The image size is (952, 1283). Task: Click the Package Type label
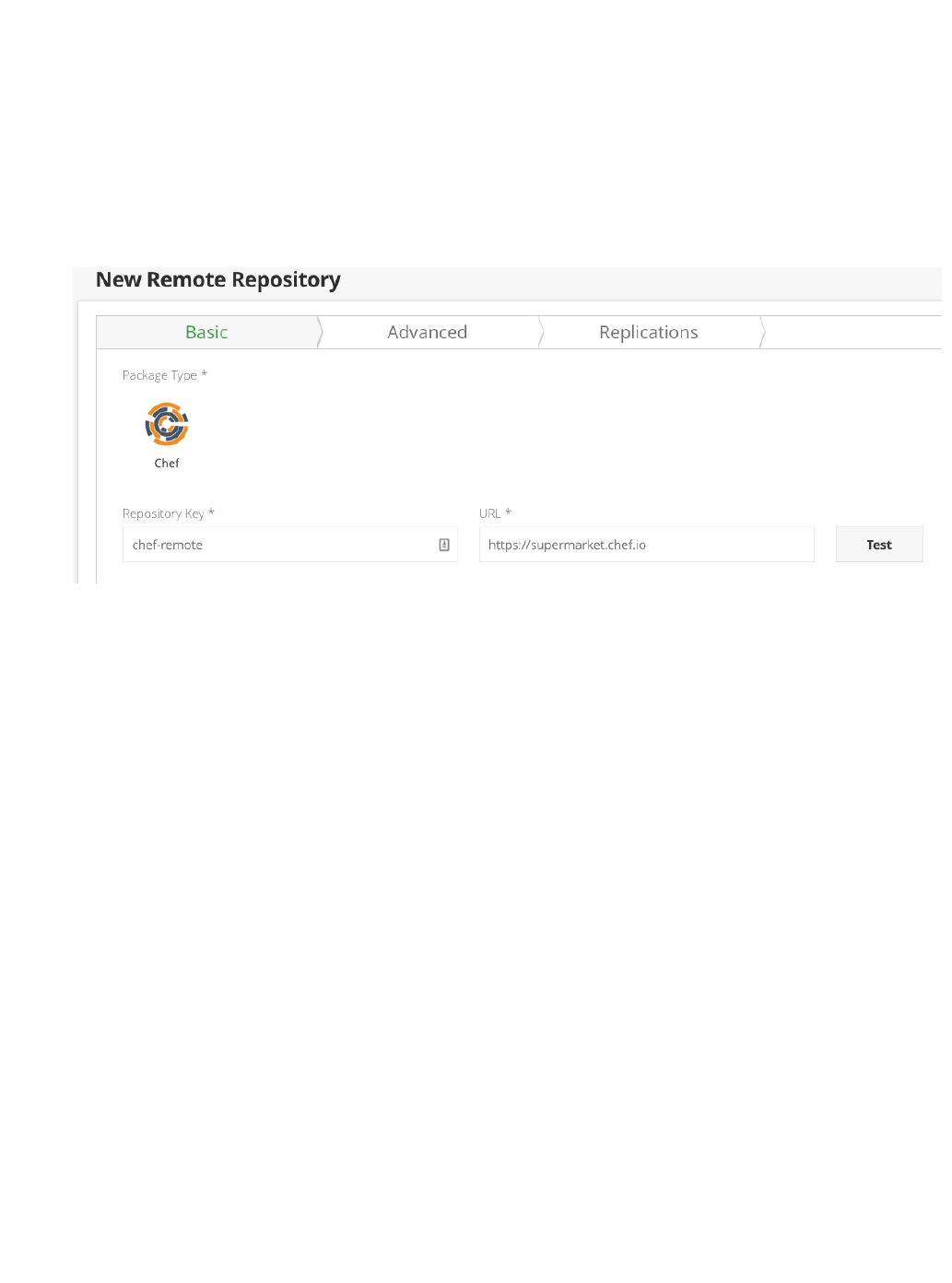159,375
